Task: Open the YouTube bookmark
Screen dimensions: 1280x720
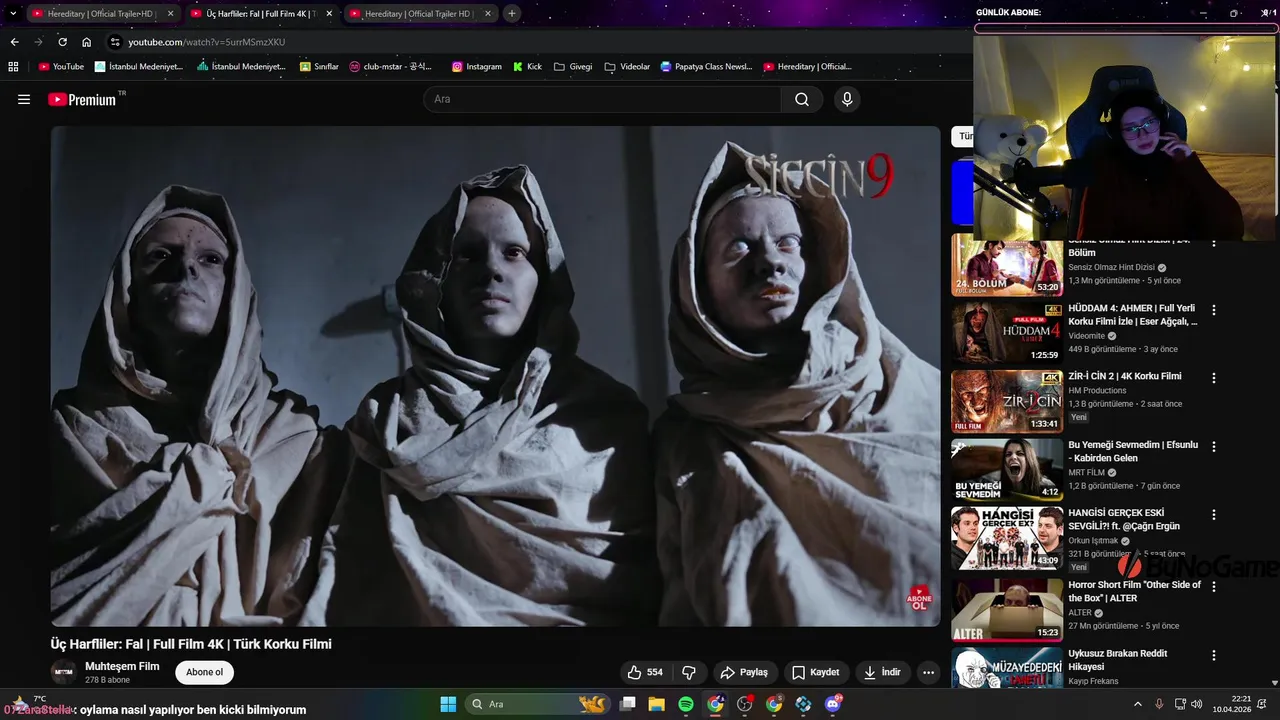Action: [61, 67]
